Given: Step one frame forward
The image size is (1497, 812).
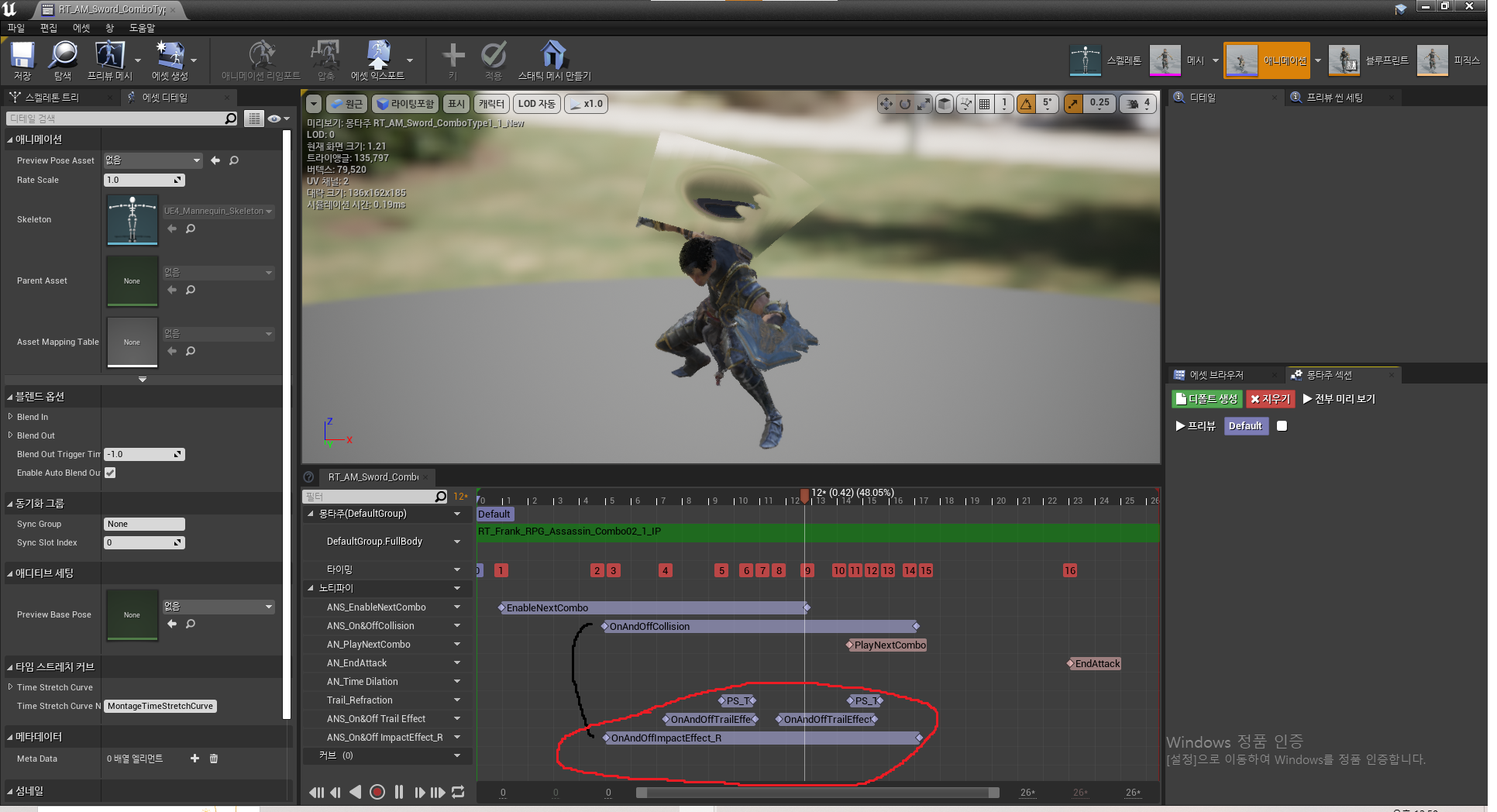Looking at the screenshot, I should pos(419,792).
